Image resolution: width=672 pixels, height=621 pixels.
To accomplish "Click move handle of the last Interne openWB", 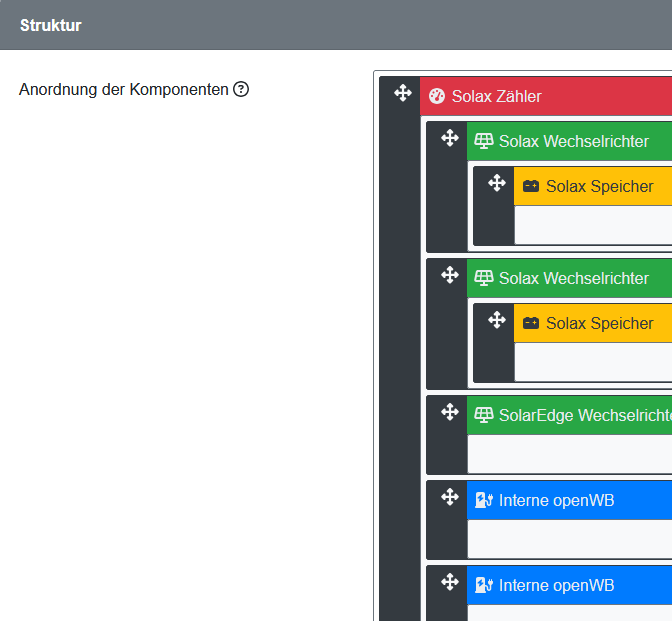I will 450,582.
